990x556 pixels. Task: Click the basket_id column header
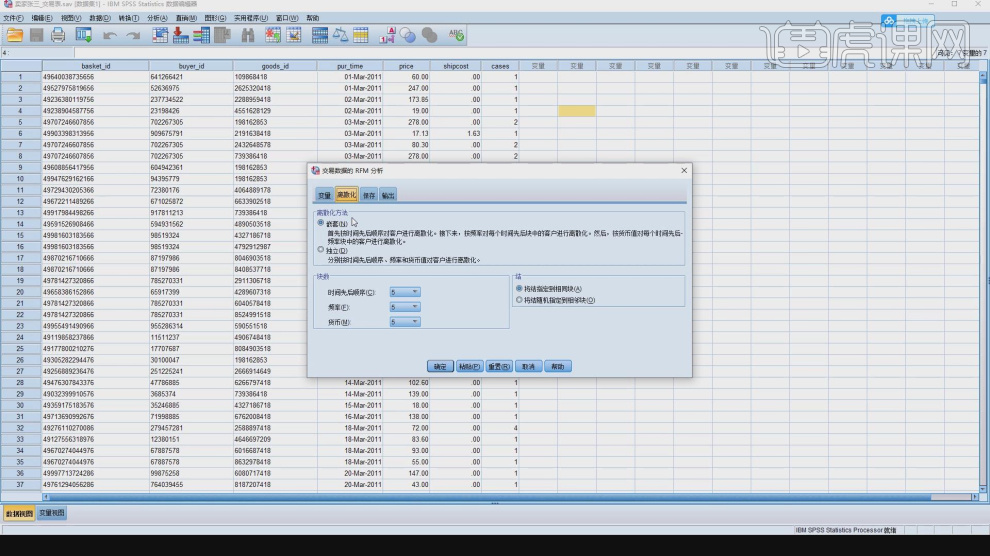tap(95, 66)
